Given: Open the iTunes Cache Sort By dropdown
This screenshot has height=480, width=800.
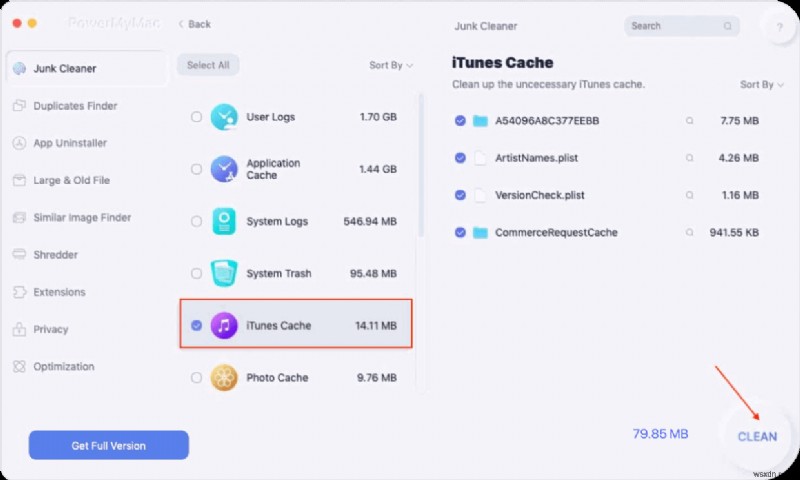Looking at the screenshot, I should (762, 85).
